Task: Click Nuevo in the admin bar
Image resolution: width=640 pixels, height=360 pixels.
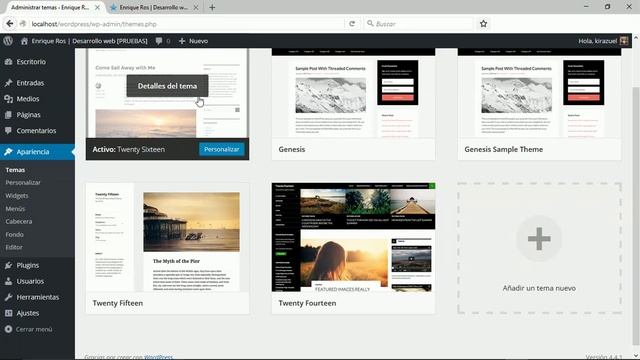Action: [x=198, y=41]
